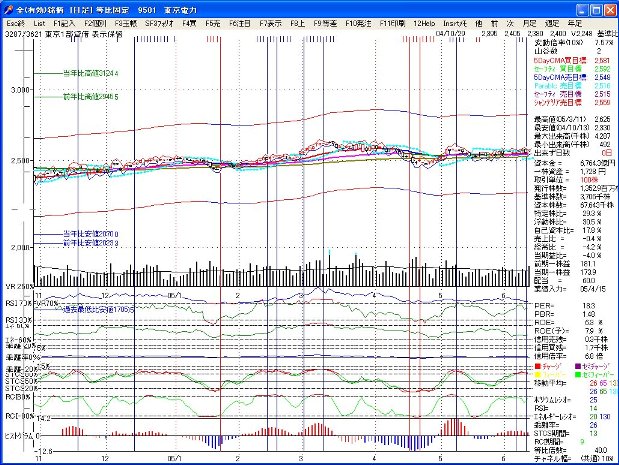
Task: Switch the chart to 年足 yearly view
Action: coord(572,21)
